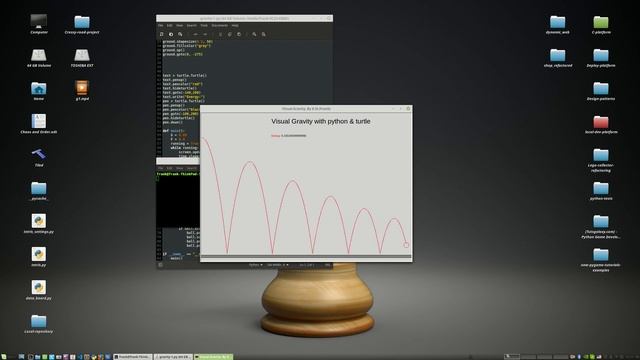640x360 pixels.
Task: Click the Find magnifier icon in editor toolbar
Action: click(x=254, y=34)
